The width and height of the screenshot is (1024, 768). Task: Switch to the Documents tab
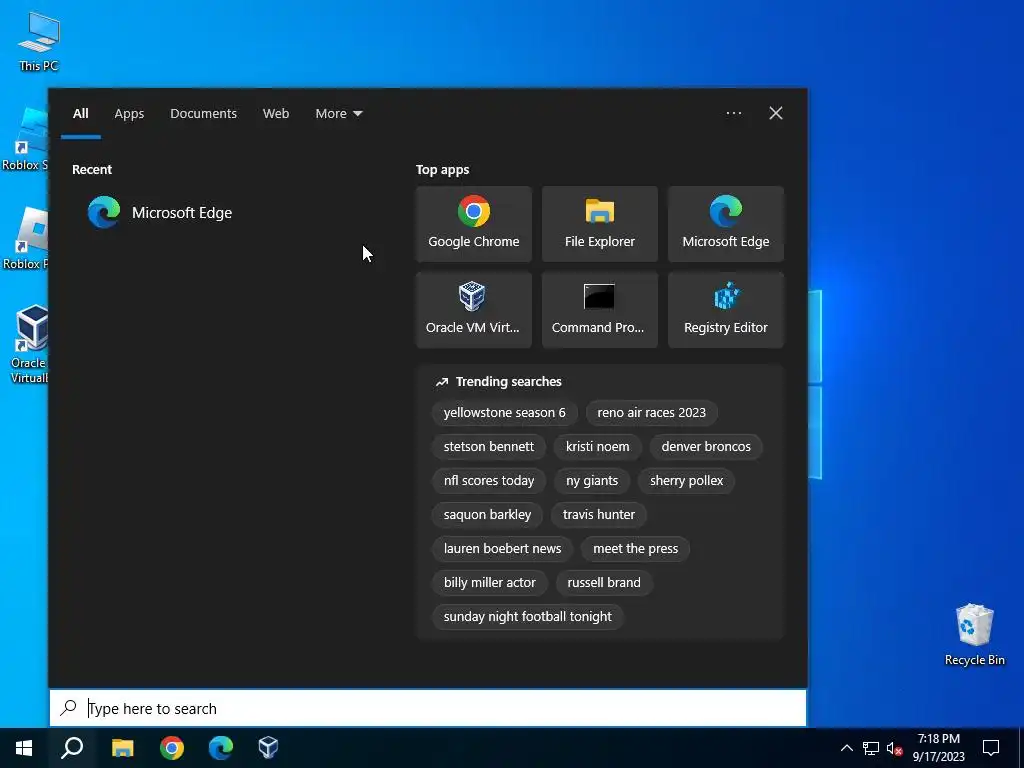tap(203, 114)
